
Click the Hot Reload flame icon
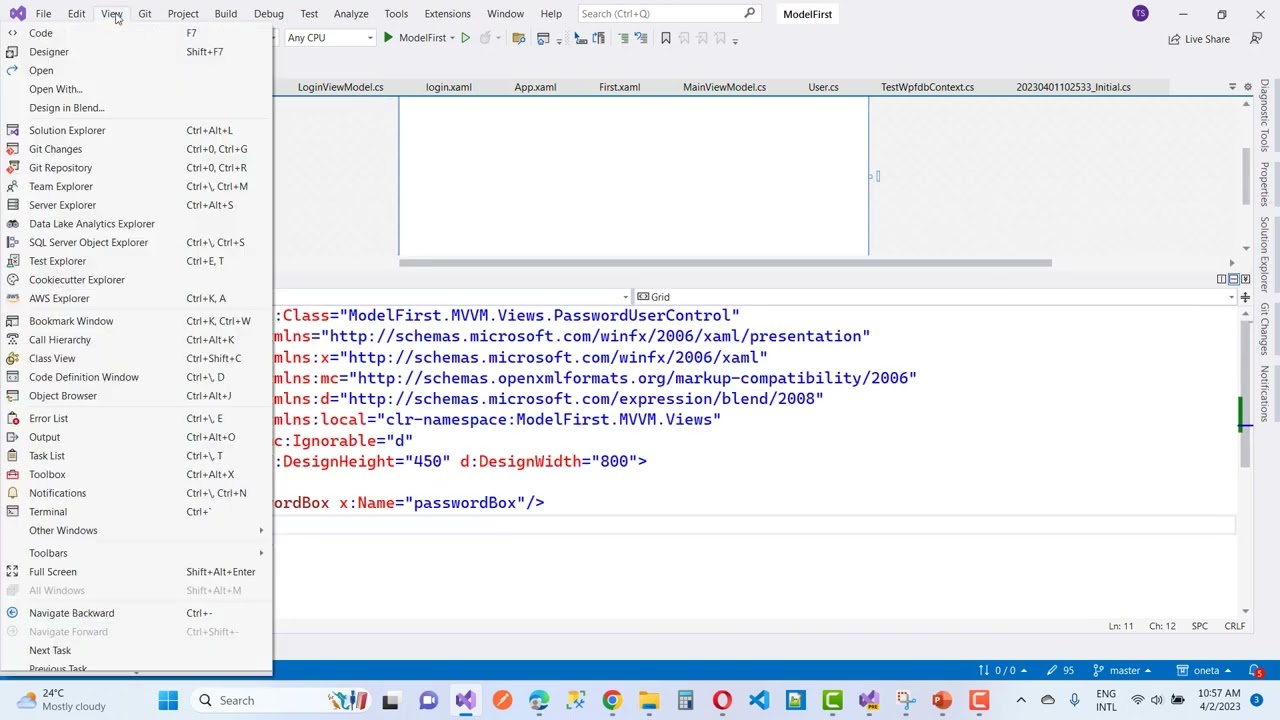point(485,38)
